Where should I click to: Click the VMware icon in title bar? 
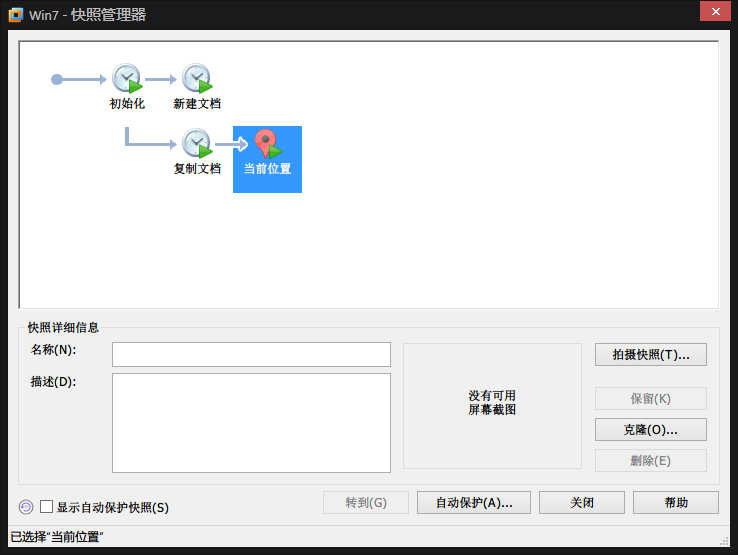[16, 15]
